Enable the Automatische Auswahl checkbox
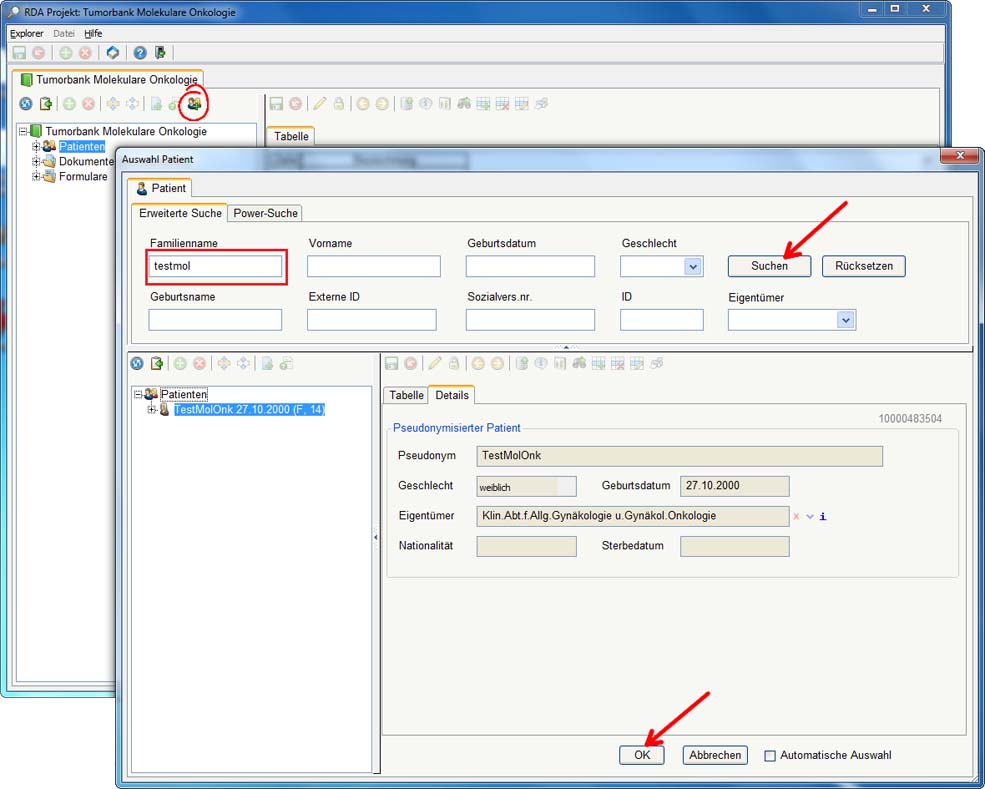This screenshot has width=985, height=789. [769, 756]
